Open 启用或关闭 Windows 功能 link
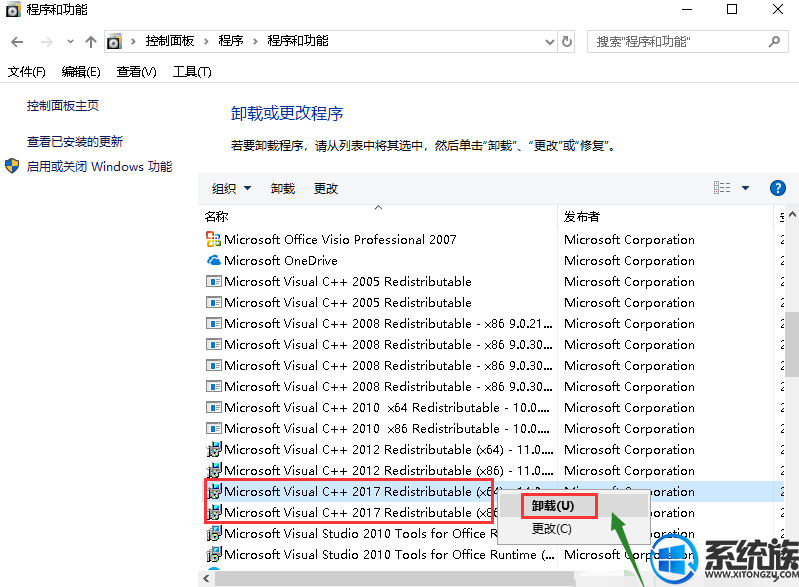This screenshot has height=587, width=799. pos(99,167)
